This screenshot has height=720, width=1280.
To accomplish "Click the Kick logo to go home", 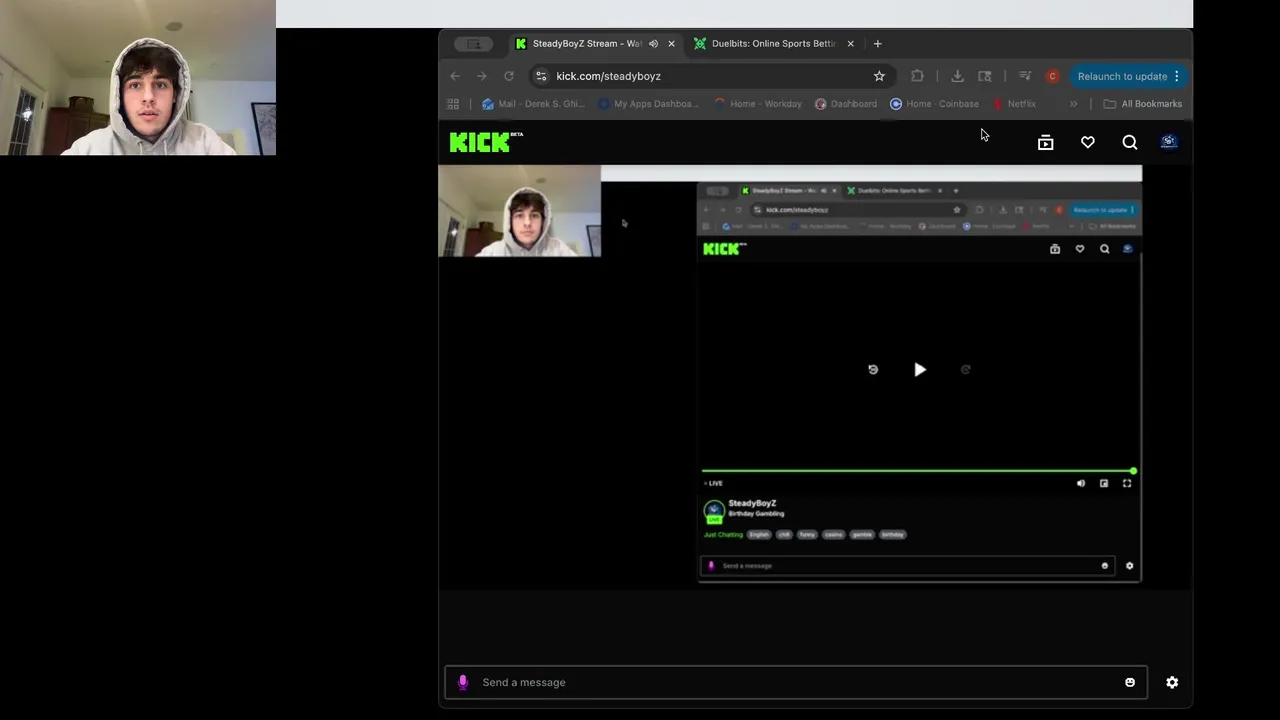I will click(x=486, y=142).
